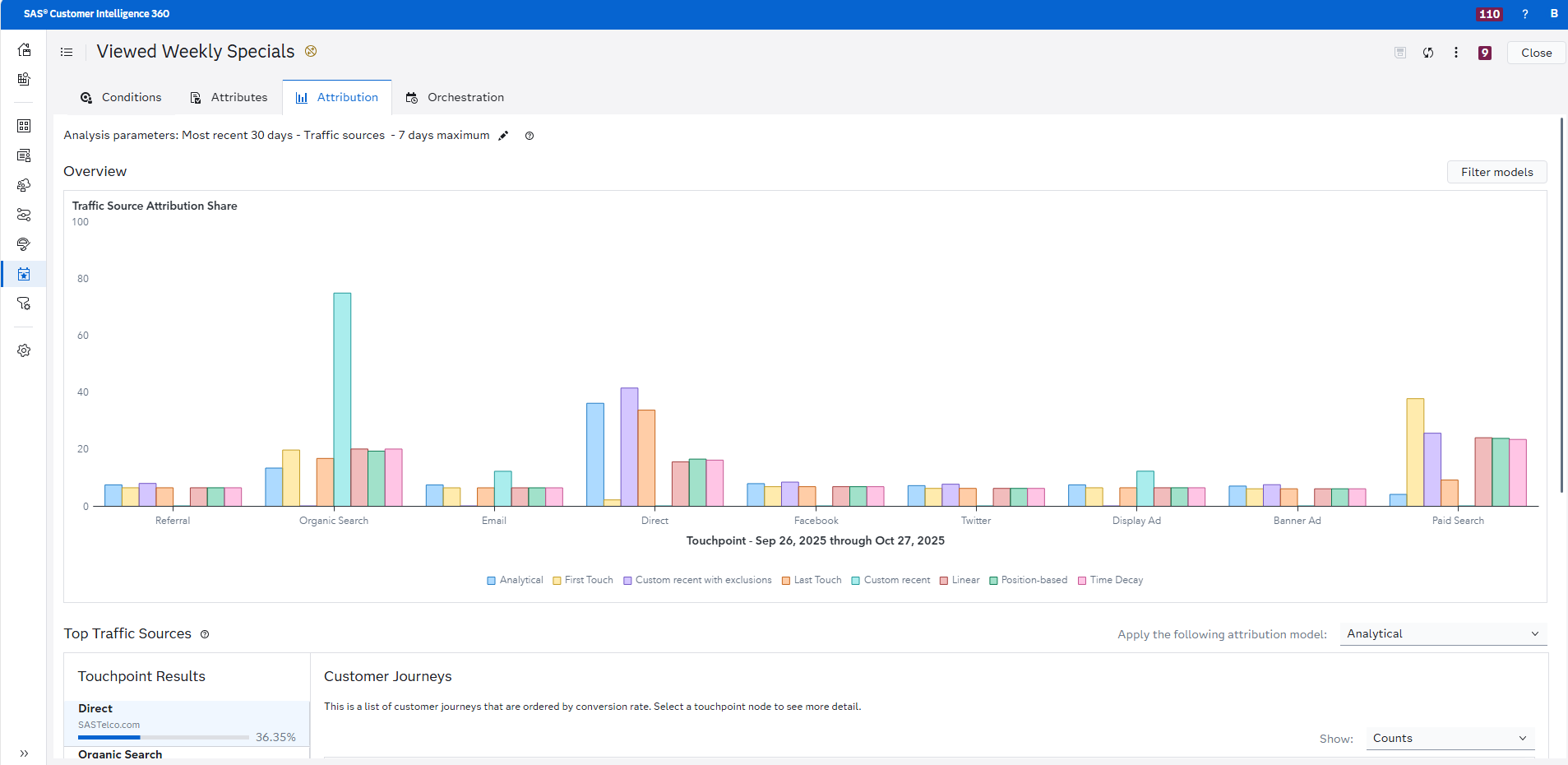Open the help info icon beside Top Traffic Sources
This screenshot has width=1568, height=765.
pyautogui.click(x=204, y=634)
